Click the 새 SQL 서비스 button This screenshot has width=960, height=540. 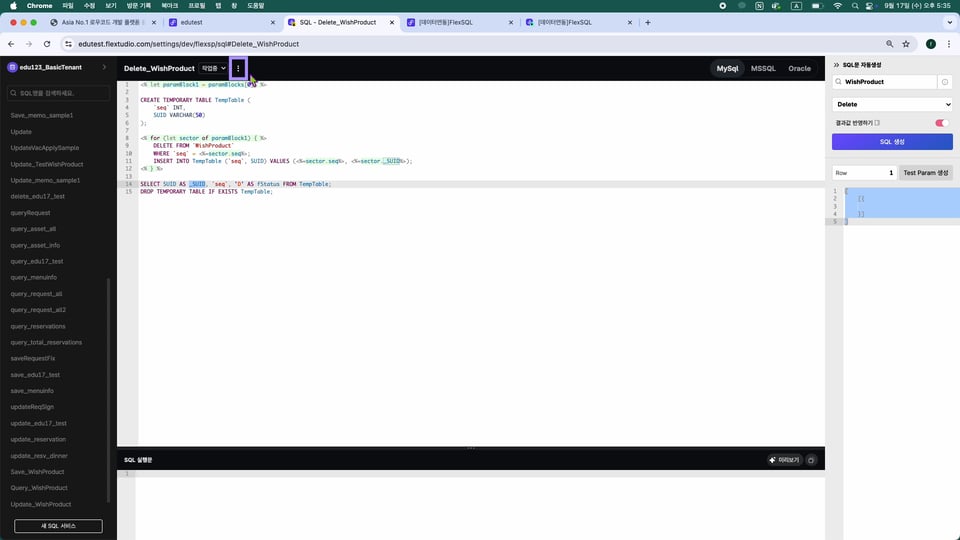pyautogui.click(x=58, y=525)
